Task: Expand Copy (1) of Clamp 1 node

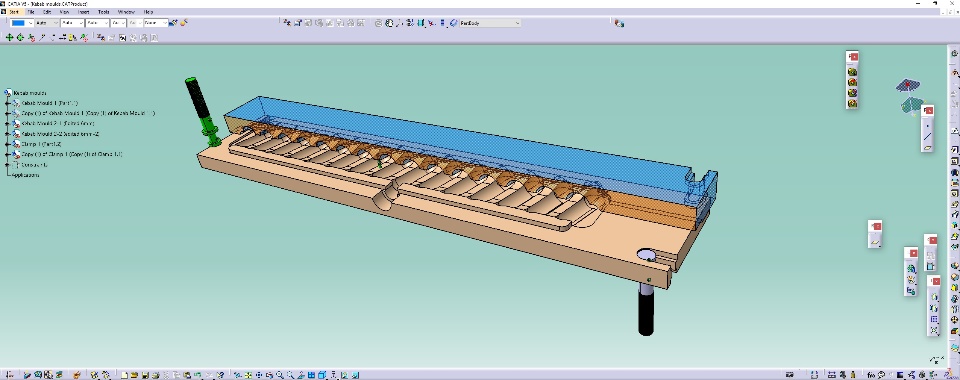Action: point(8,154)
